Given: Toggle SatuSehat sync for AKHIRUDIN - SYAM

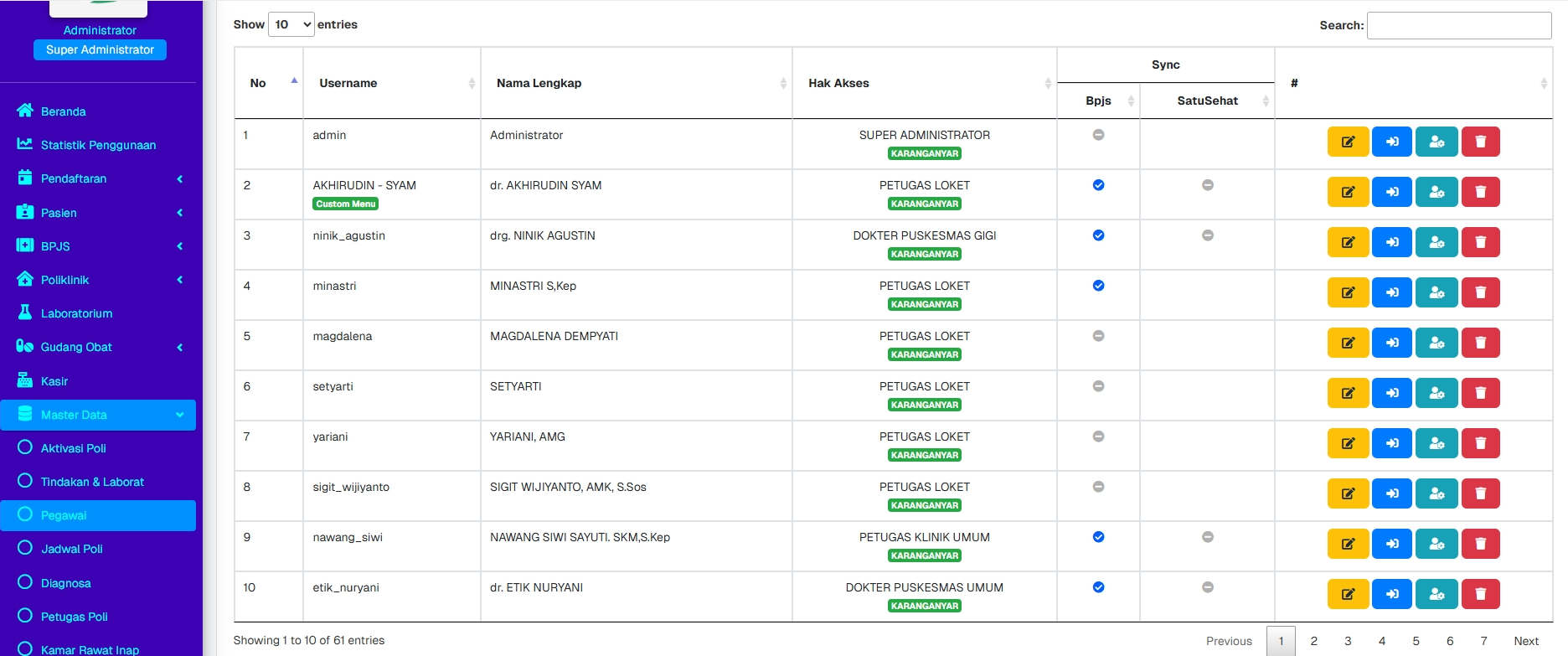Looking at the screenshot, I should [x=1207, y=185].
